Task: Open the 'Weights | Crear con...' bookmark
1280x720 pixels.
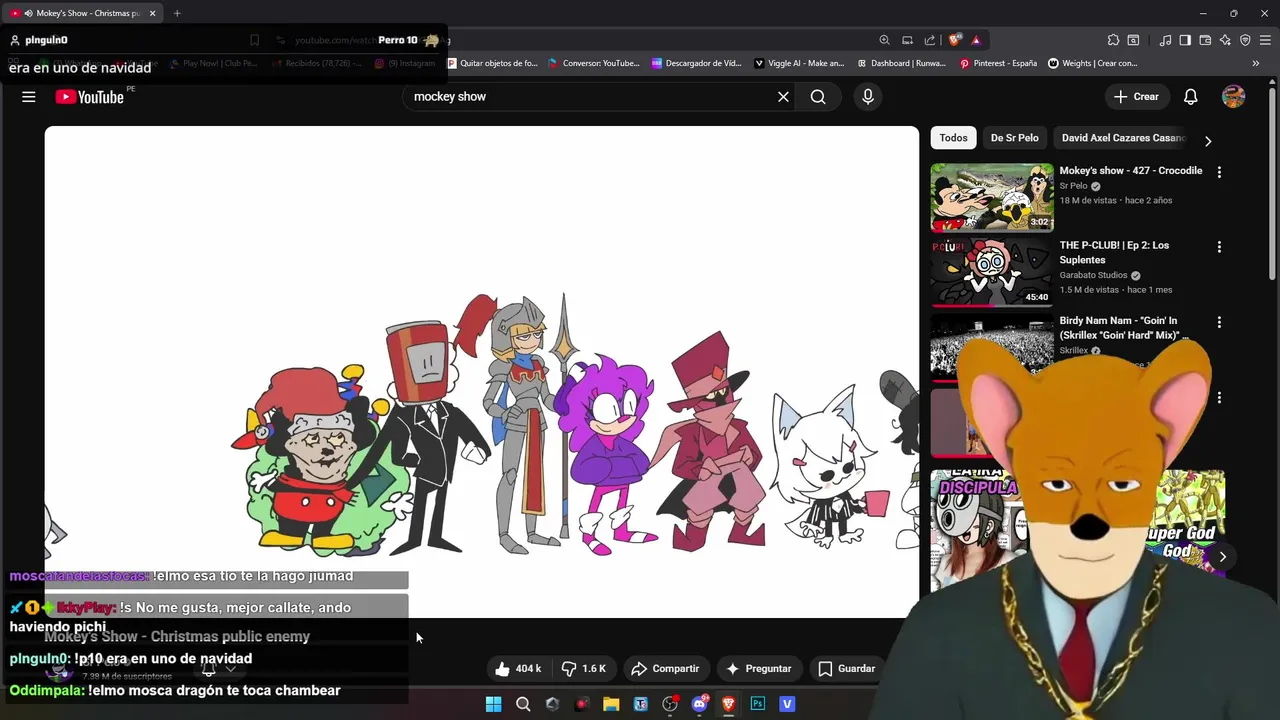Action: pyautogui.click(x=1093, y=63)
